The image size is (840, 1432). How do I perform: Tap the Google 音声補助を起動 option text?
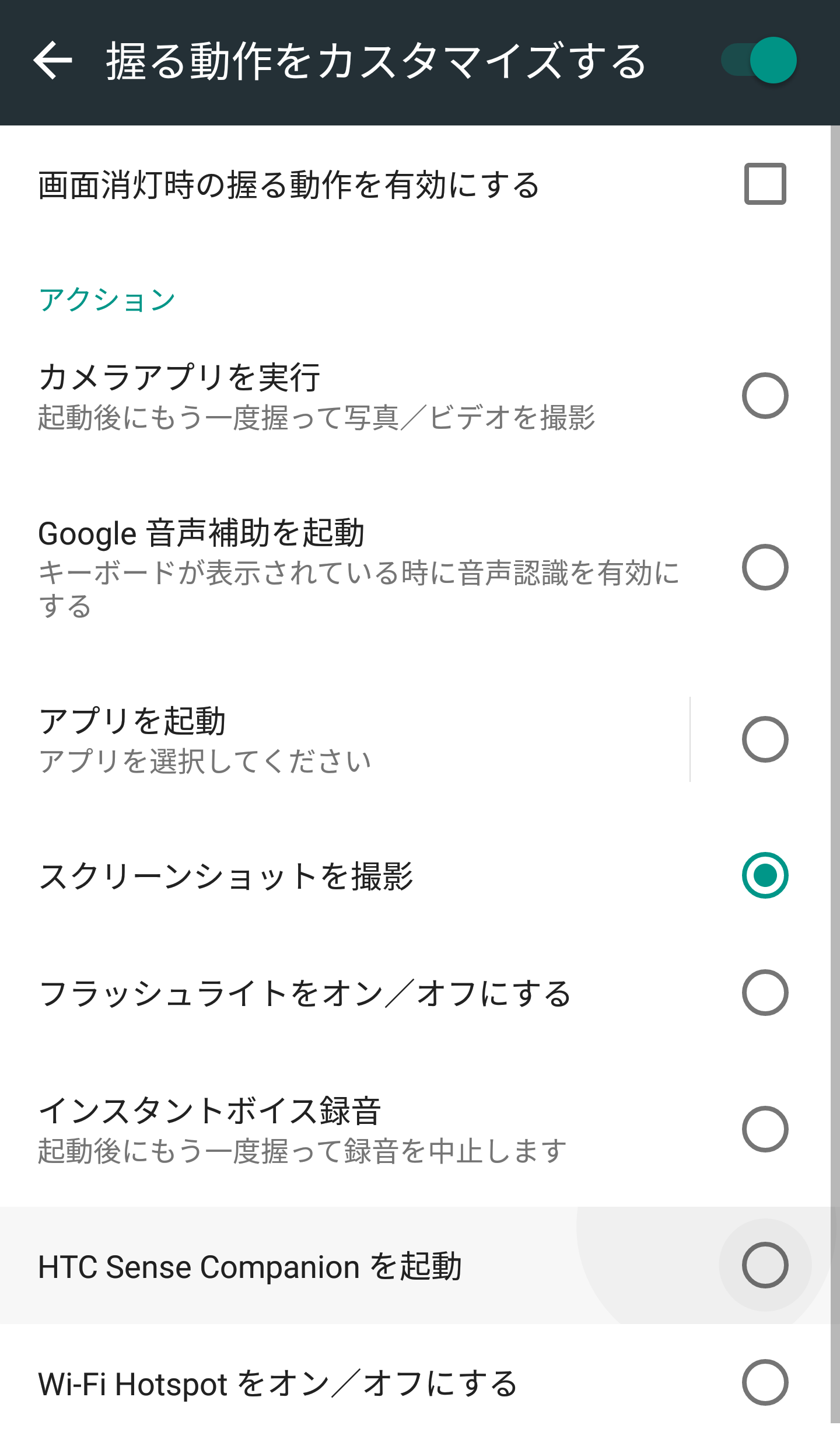(201, 533)
